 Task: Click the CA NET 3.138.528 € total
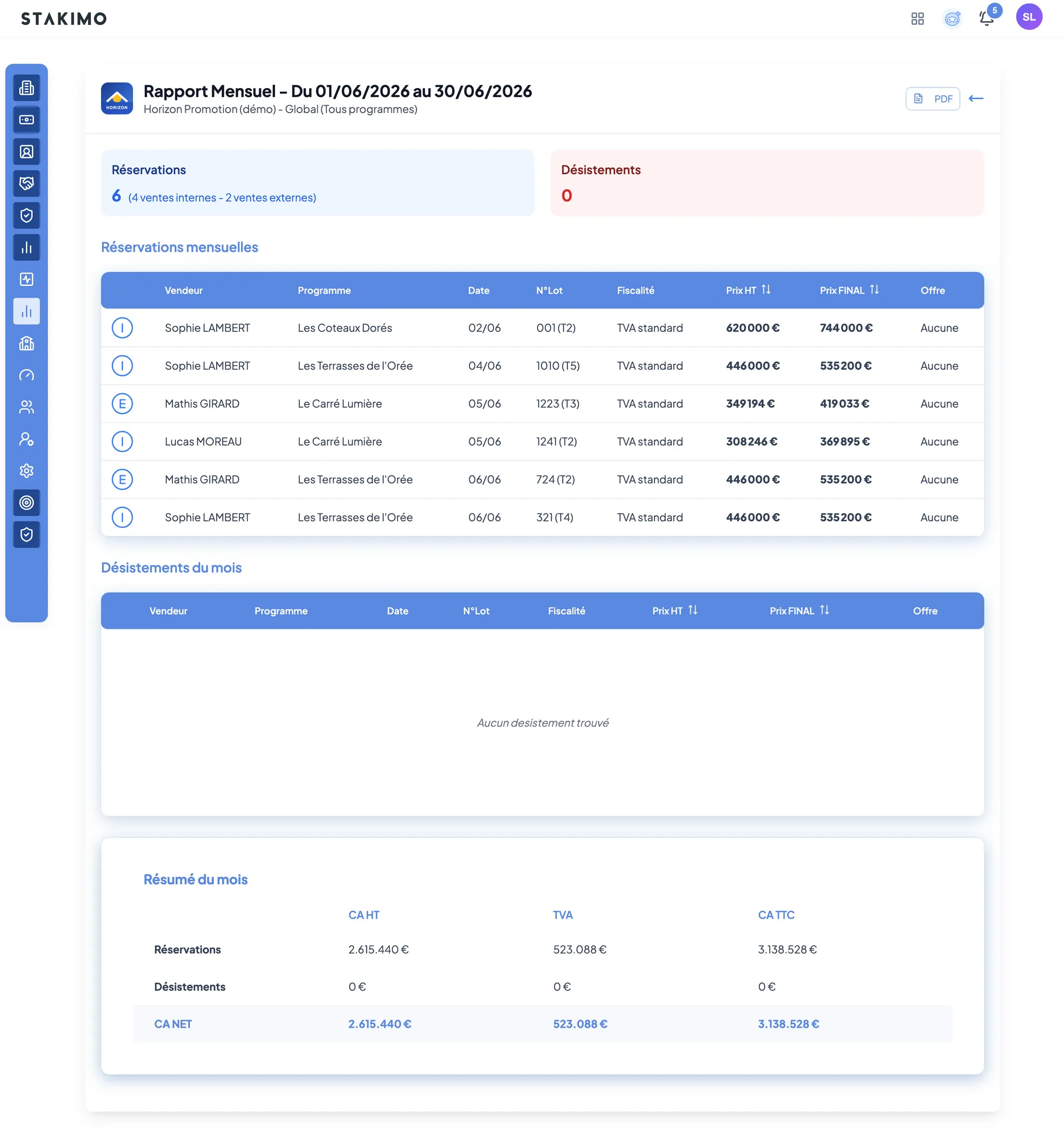[788, 1024]
